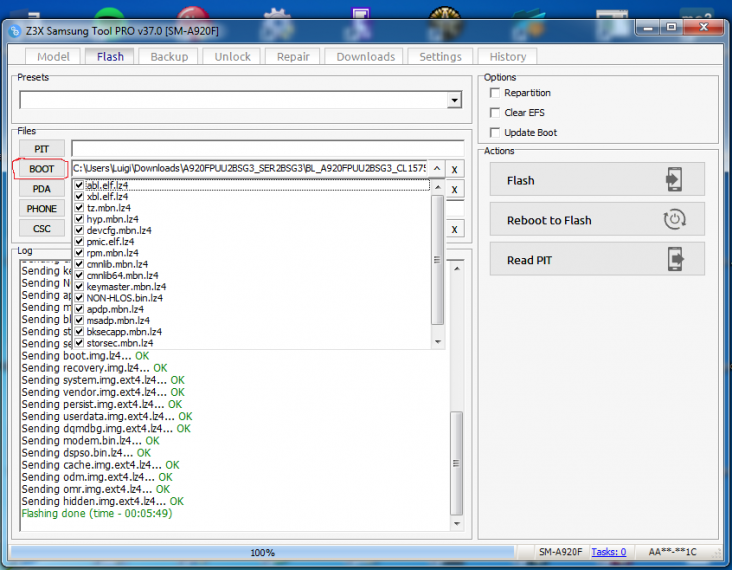This screenshot has height=570, width=732.
Task: Click the PIT file button
Action: point(42,149)
